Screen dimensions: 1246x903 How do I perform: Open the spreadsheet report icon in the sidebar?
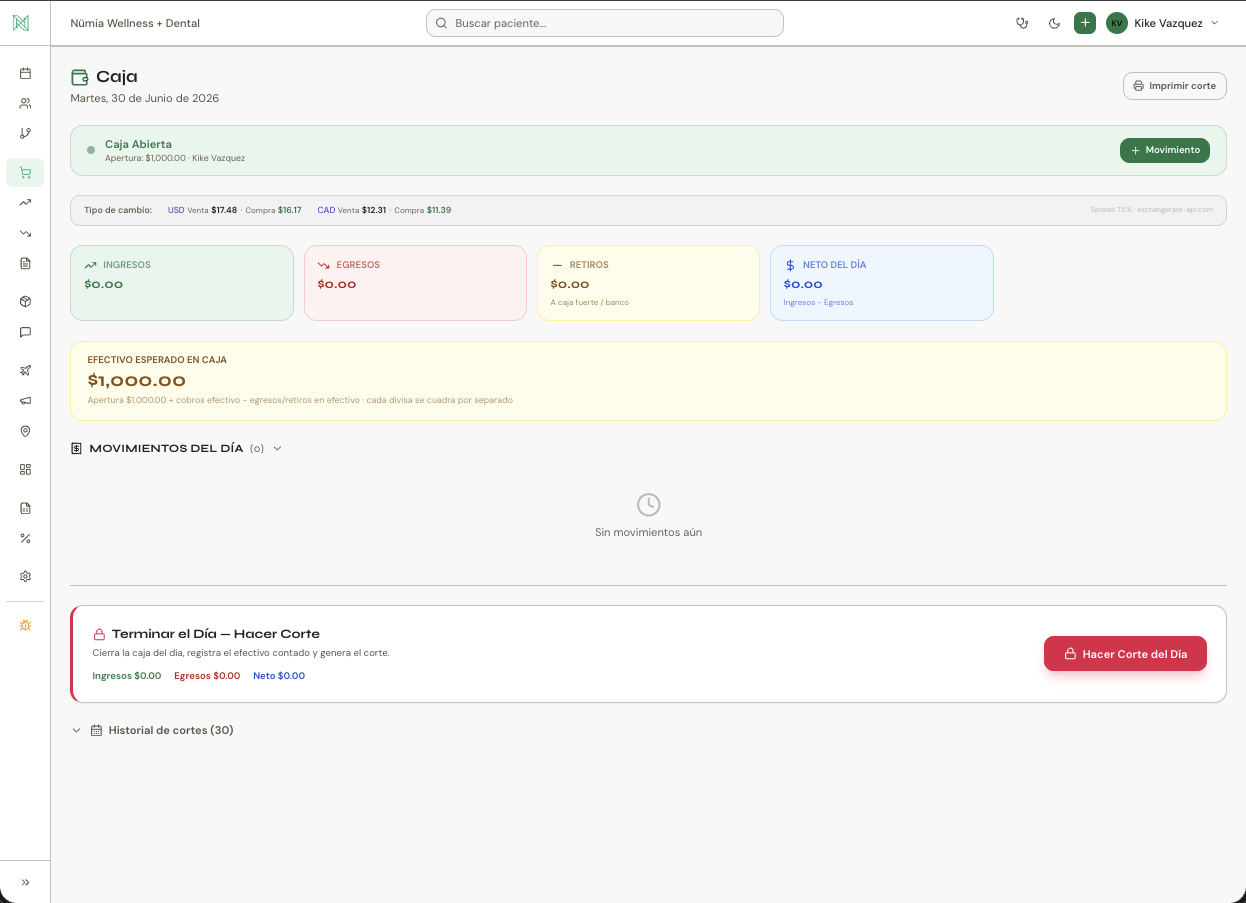click(x=25, y=508)
